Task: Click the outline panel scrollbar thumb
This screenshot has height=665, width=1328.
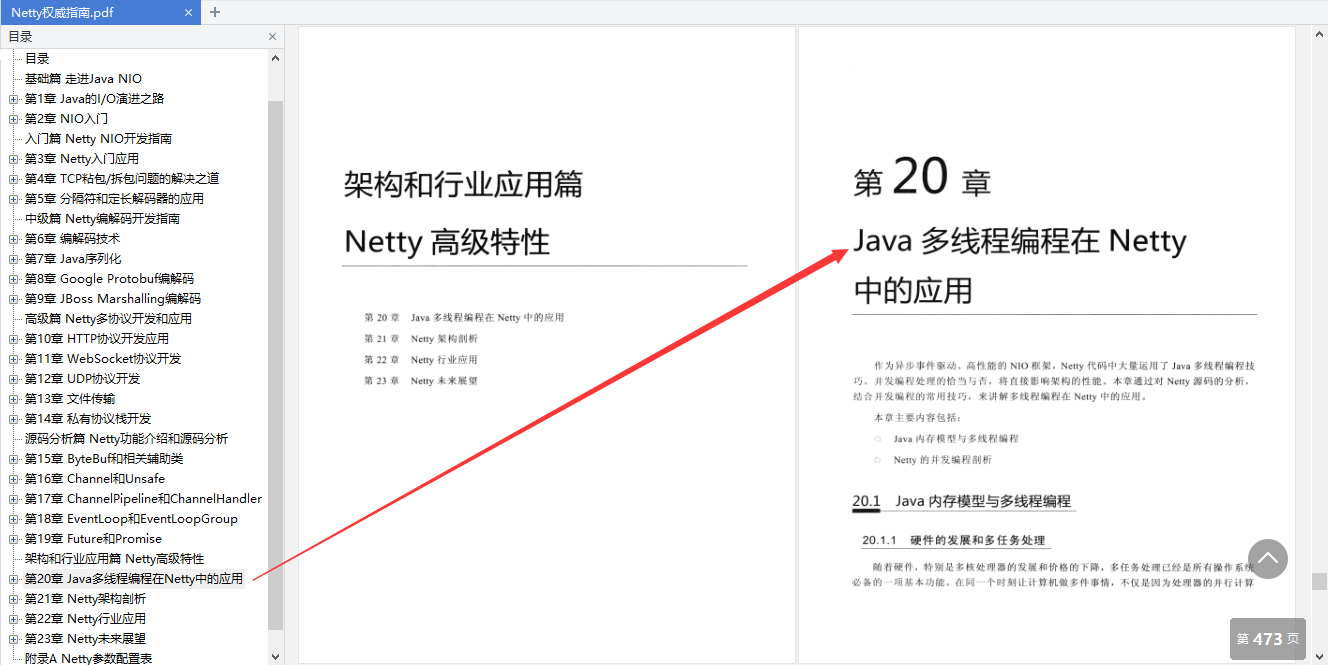Action: 276,365
